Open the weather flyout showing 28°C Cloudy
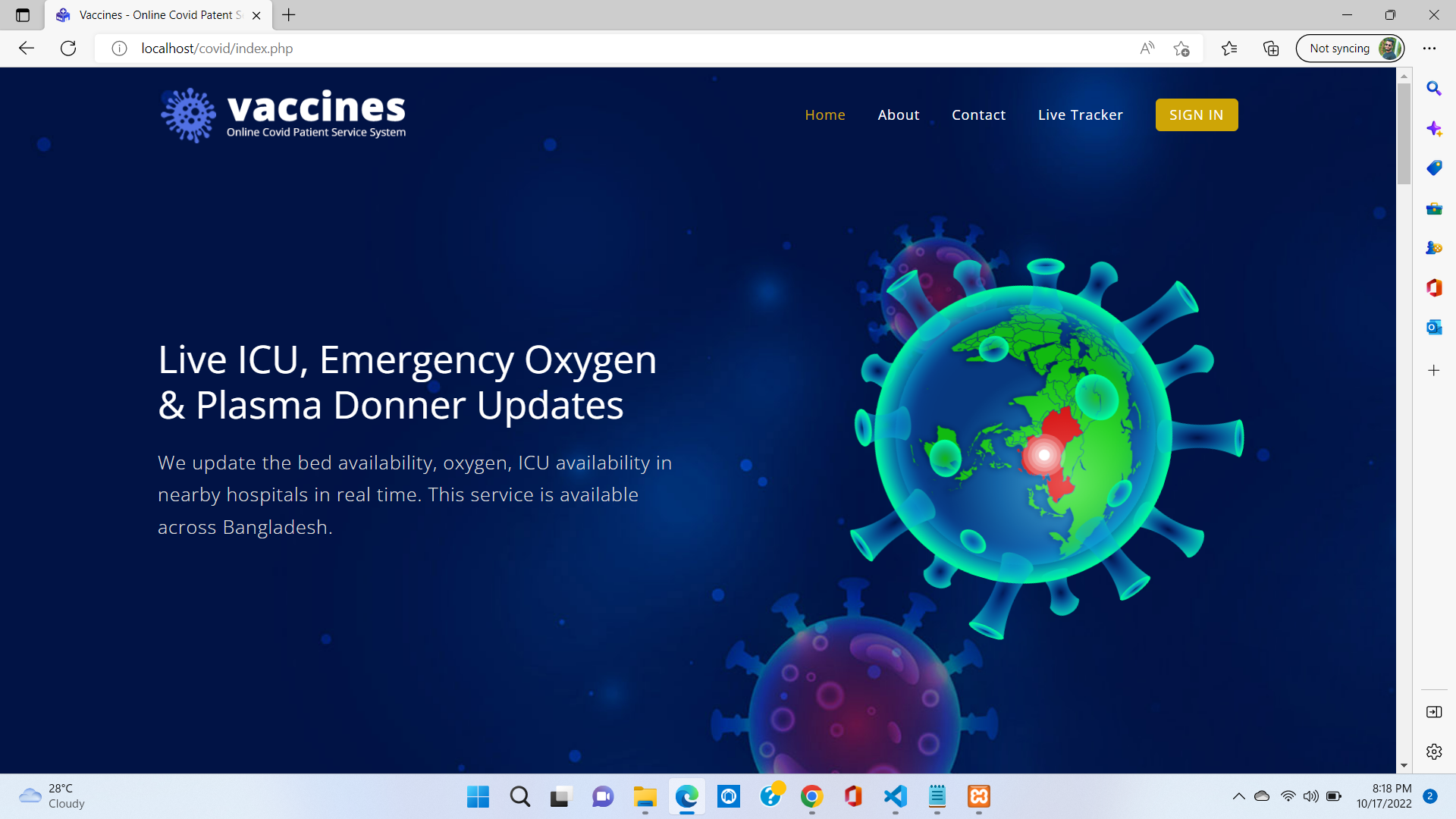Viewport: 1456px width, 819px height. [49, 795]
